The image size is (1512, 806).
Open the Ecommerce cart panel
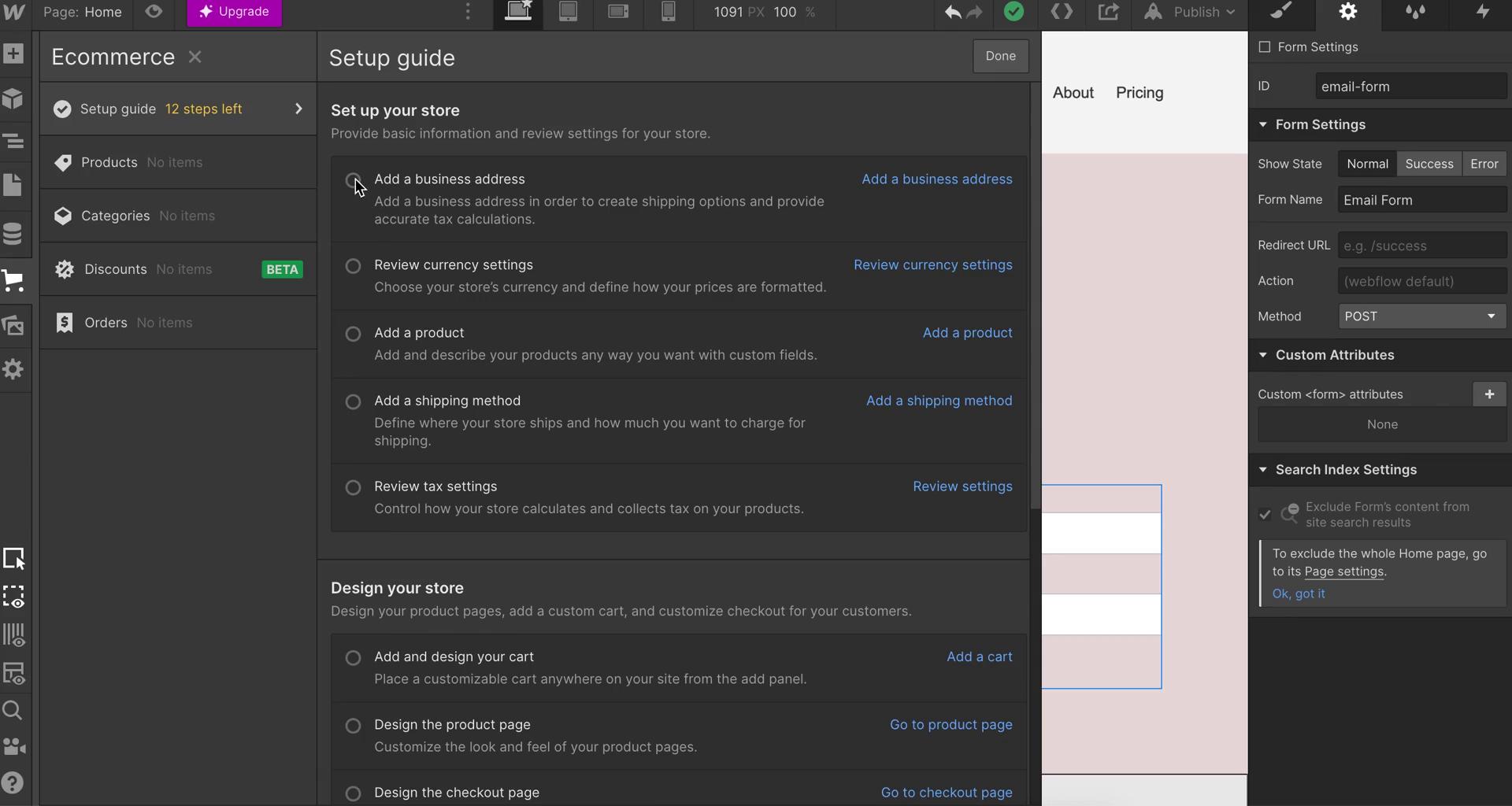click(13, 280)
